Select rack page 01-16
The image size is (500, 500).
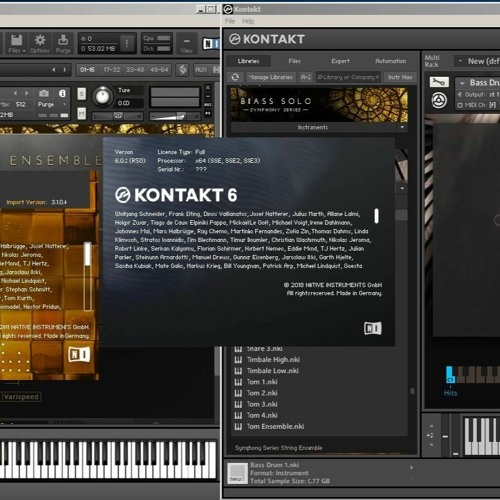(88, 70)
